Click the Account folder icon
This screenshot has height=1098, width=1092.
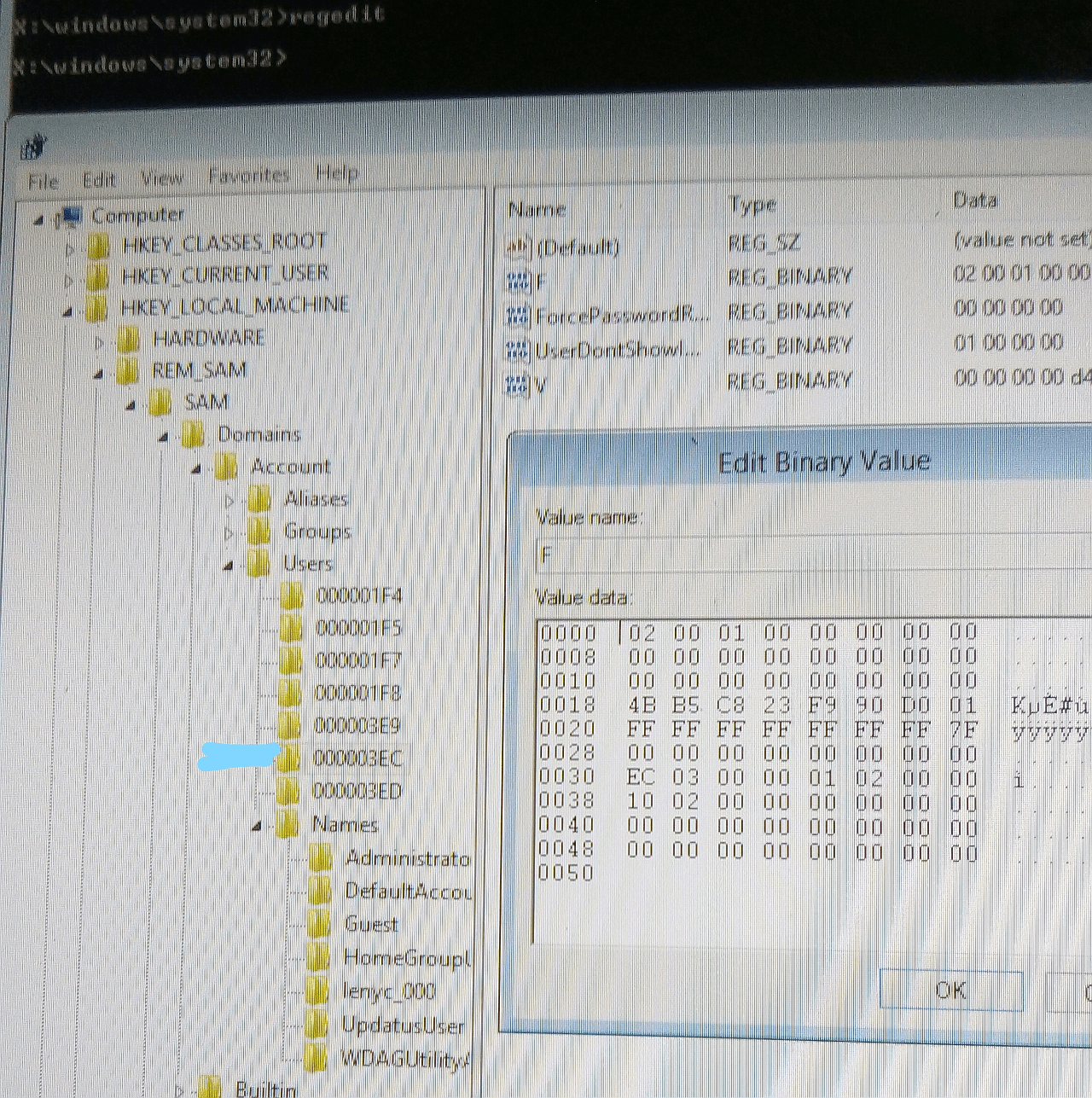click(225, 468)
